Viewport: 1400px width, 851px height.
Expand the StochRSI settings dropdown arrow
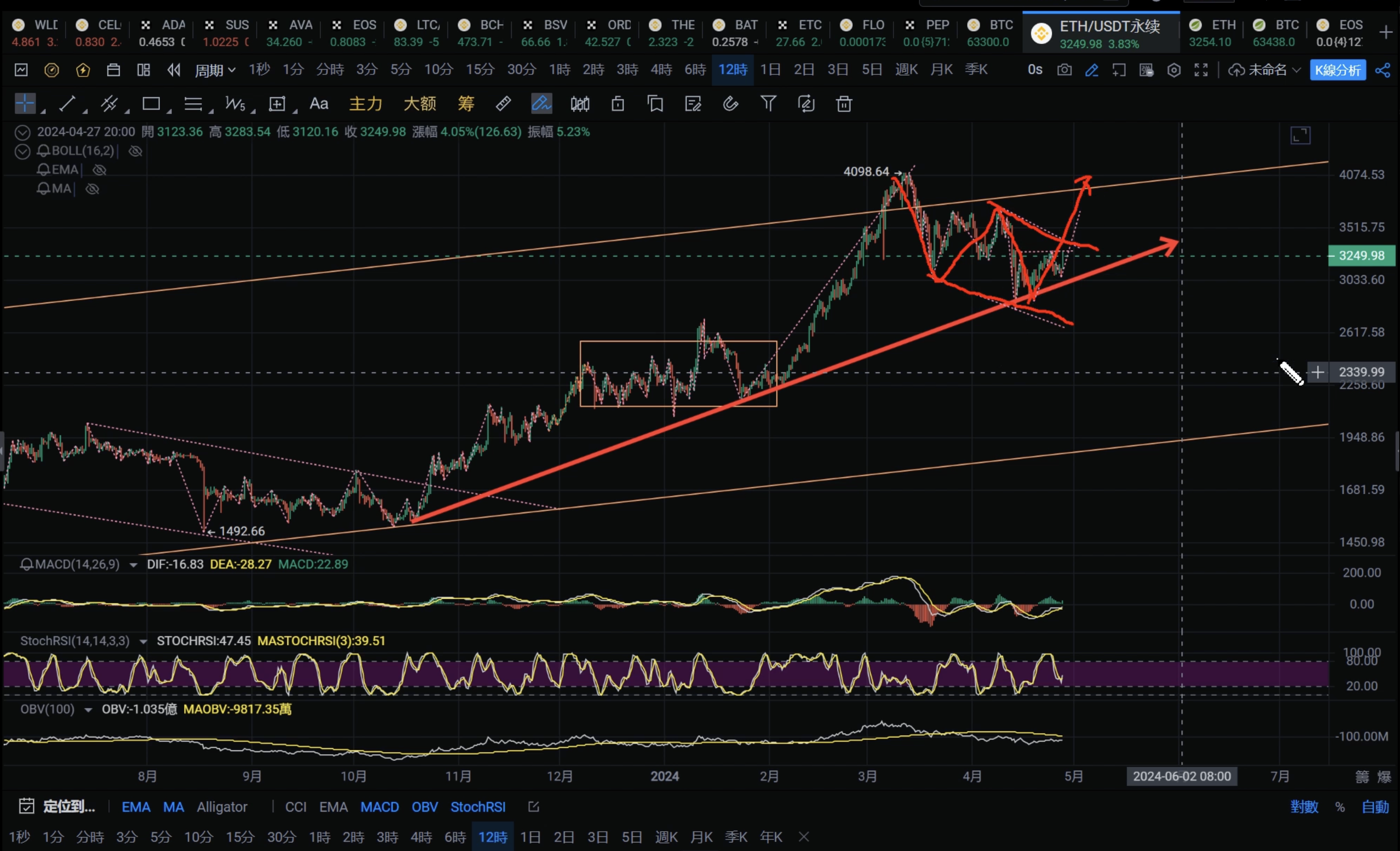(143, 641)
